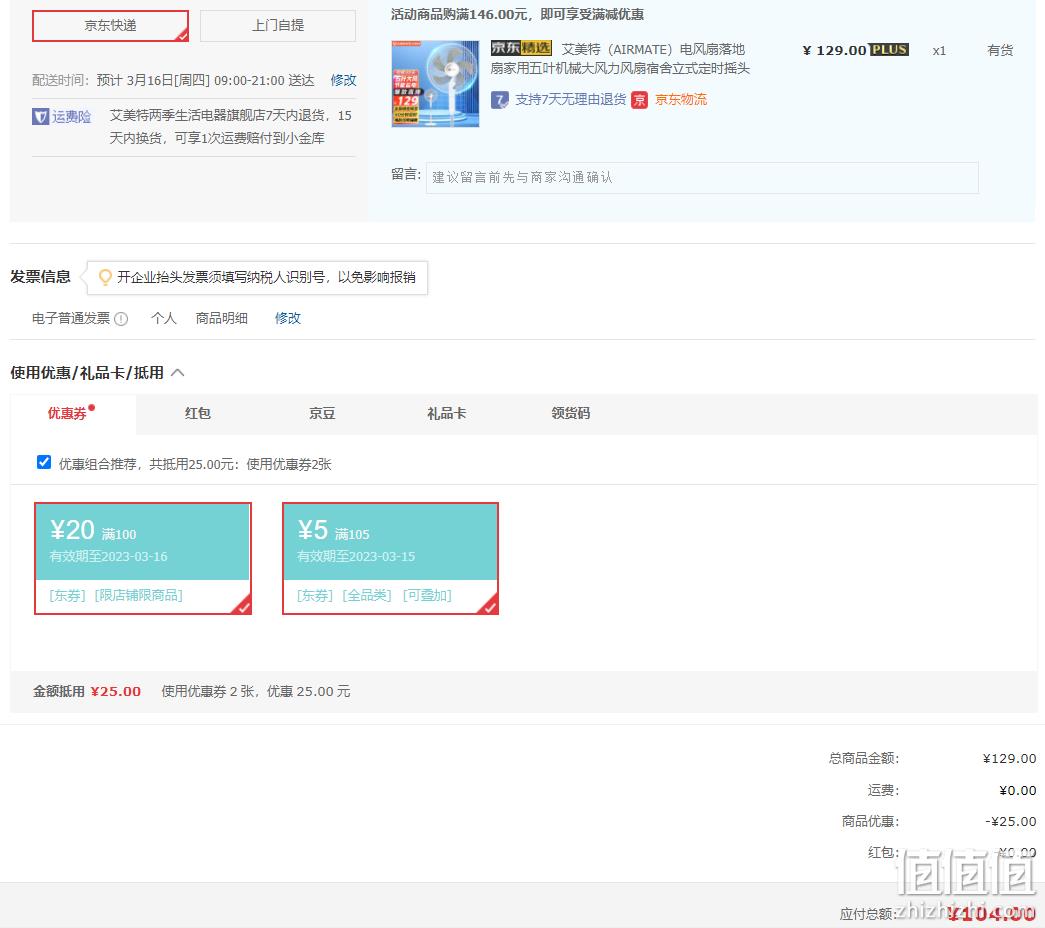Click the 金额抵用 ¥25.00 amount
Image resolution: width=1045 pixels, height=928 pixels.
[115, 691]
